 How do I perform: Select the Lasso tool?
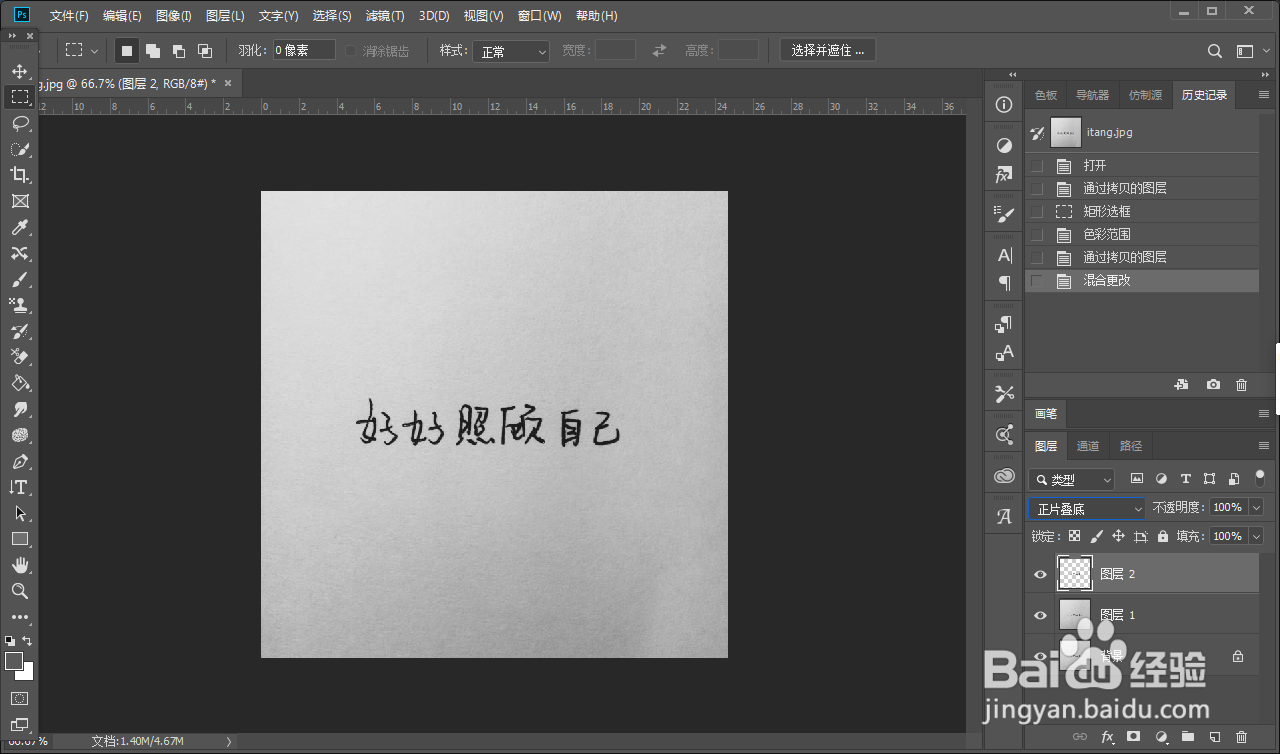pyautogui.click(x=19, y=123)
